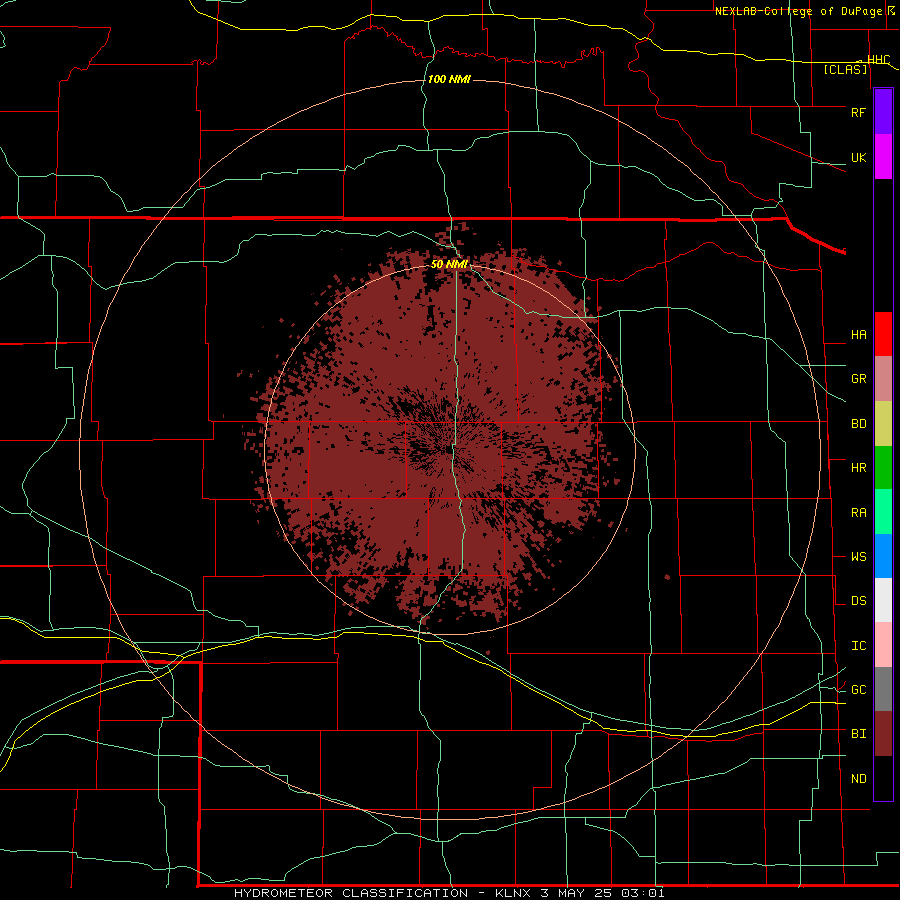Image resolution: width=900 pixels, height=900 pixels.
Task: Click the NEXLAB-College of DuPage credit text
Action: [x=798, y=11]
